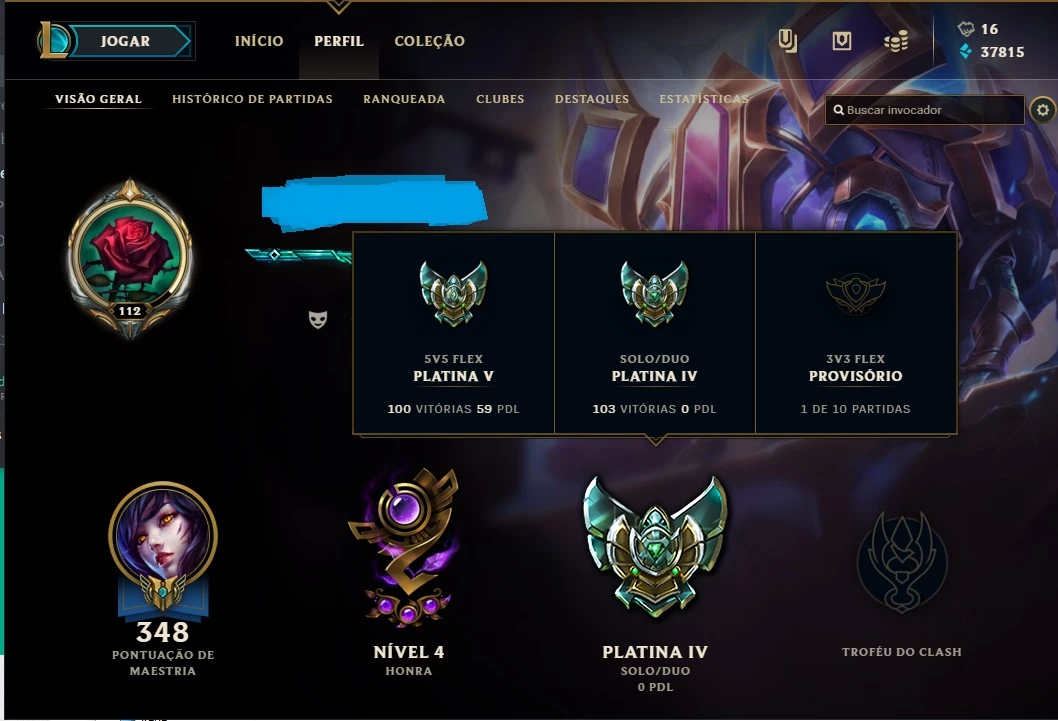This screenshot has height=721, width=1058.
Task: Open the loot inventory icon
Action: pyautogui.click(x=841, y=41)
